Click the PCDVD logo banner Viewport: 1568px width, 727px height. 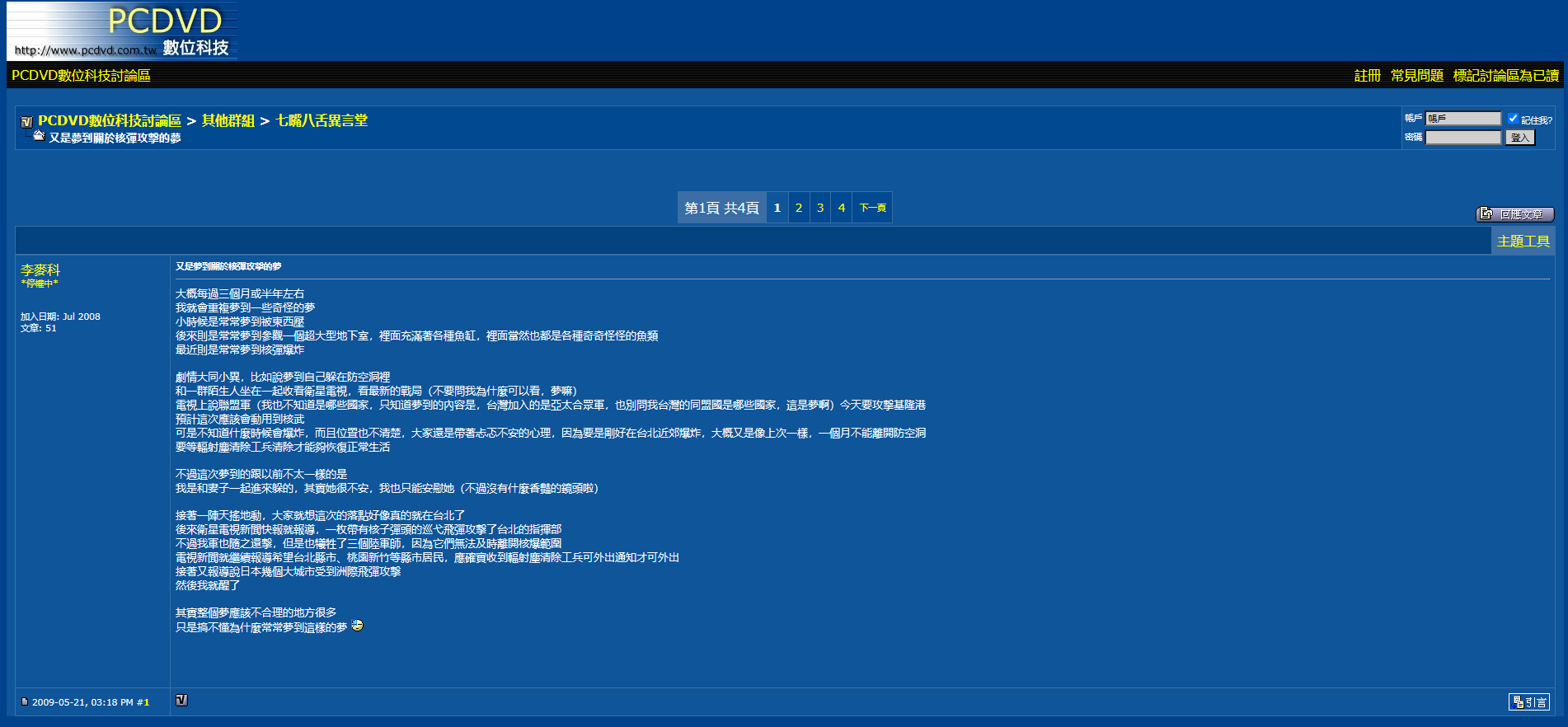tap(122, 31)
